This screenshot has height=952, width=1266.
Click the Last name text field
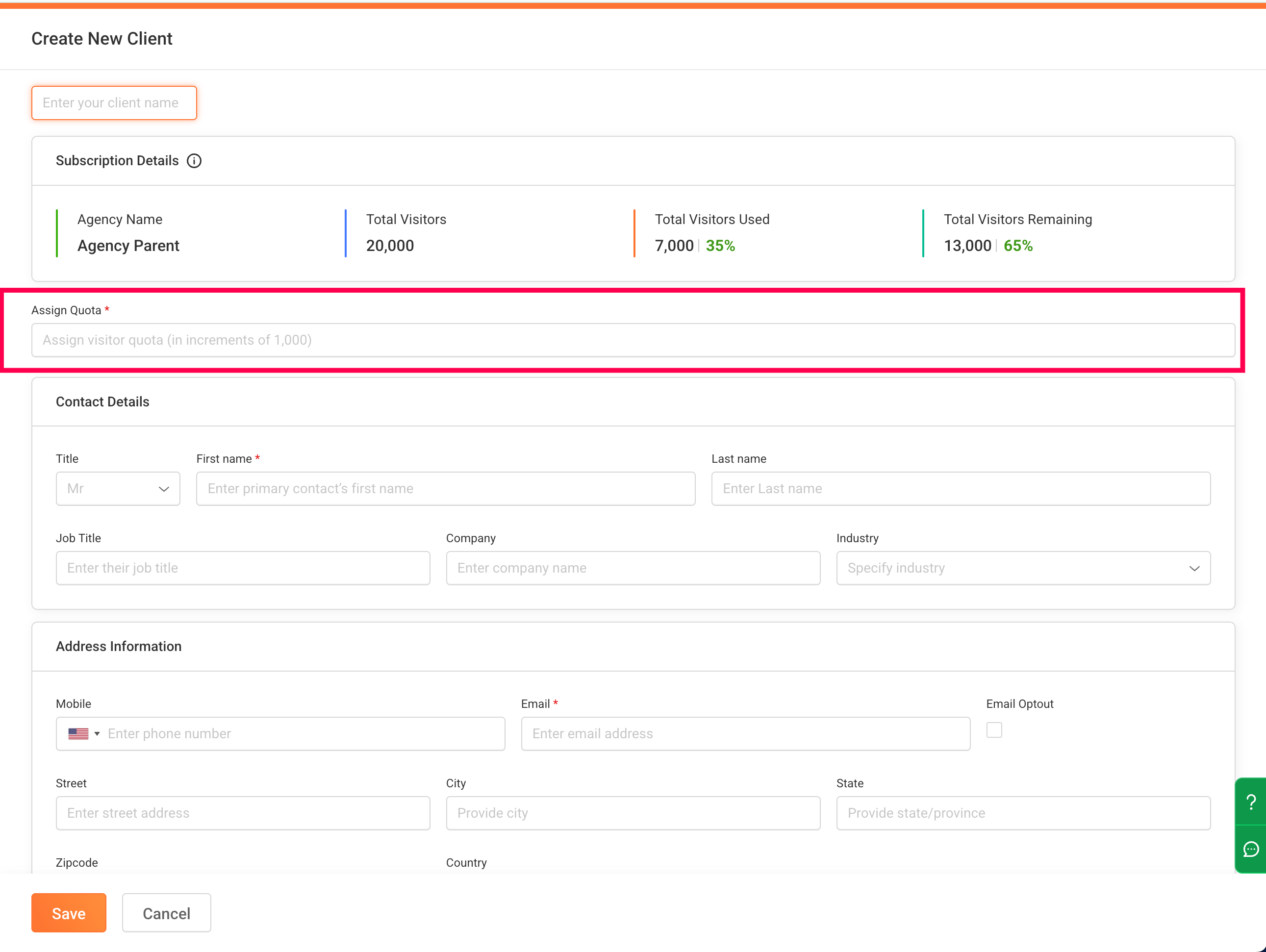961,489
